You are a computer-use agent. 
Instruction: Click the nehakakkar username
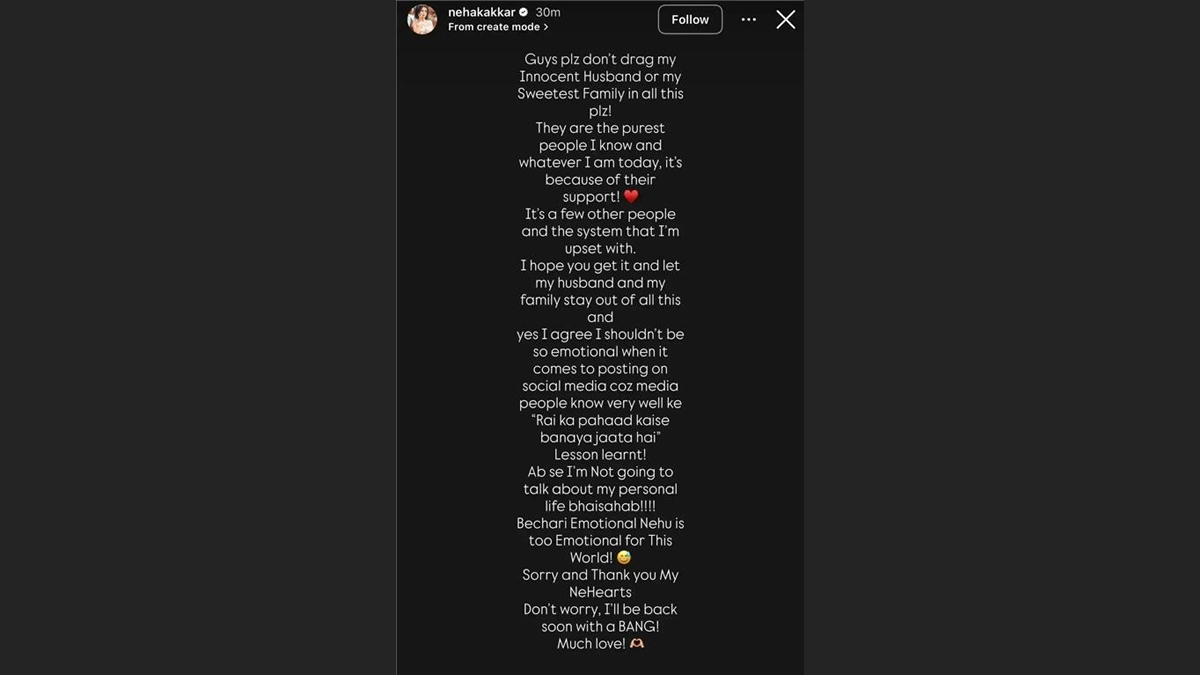pos(481,12)
